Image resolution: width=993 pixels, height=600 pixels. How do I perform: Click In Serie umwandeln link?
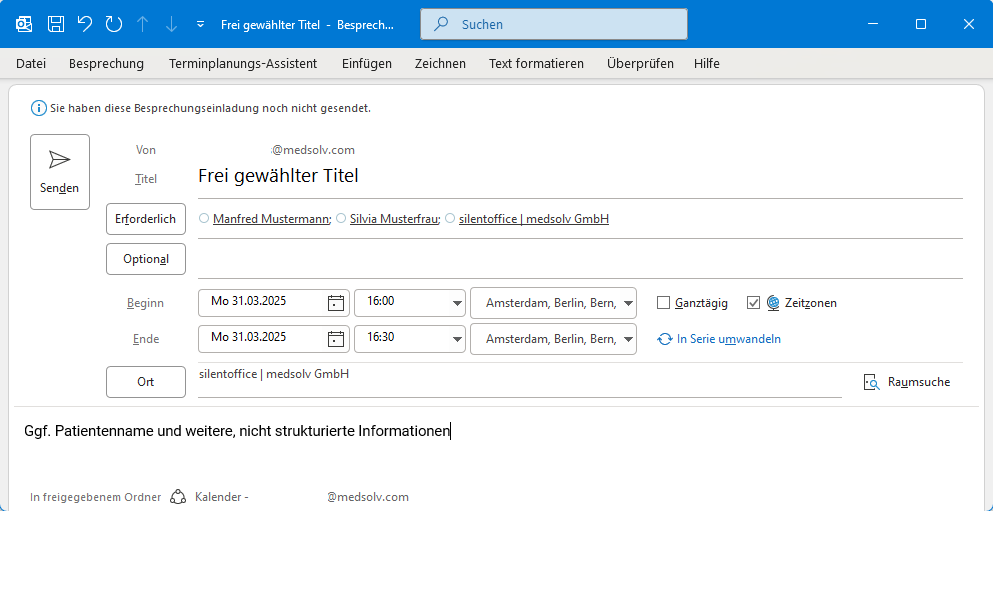[x=728, y=339]
